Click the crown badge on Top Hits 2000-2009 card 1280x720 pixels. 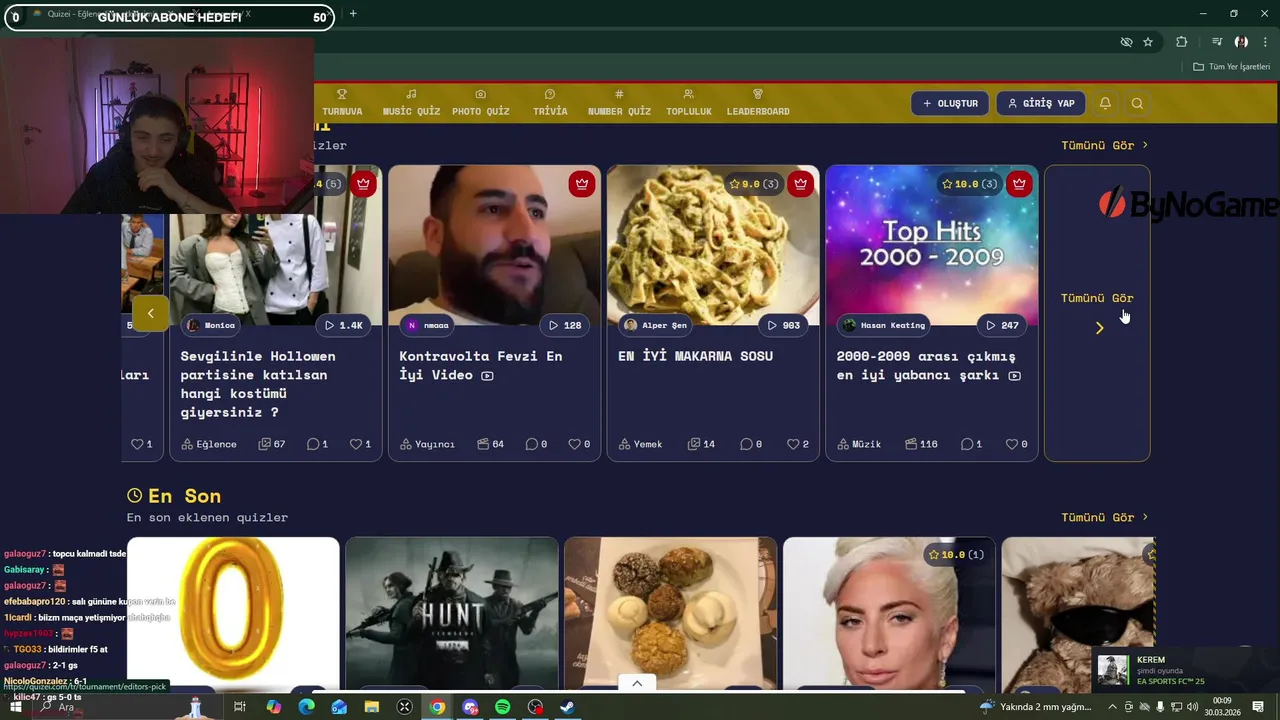(x=1019, y=184)
